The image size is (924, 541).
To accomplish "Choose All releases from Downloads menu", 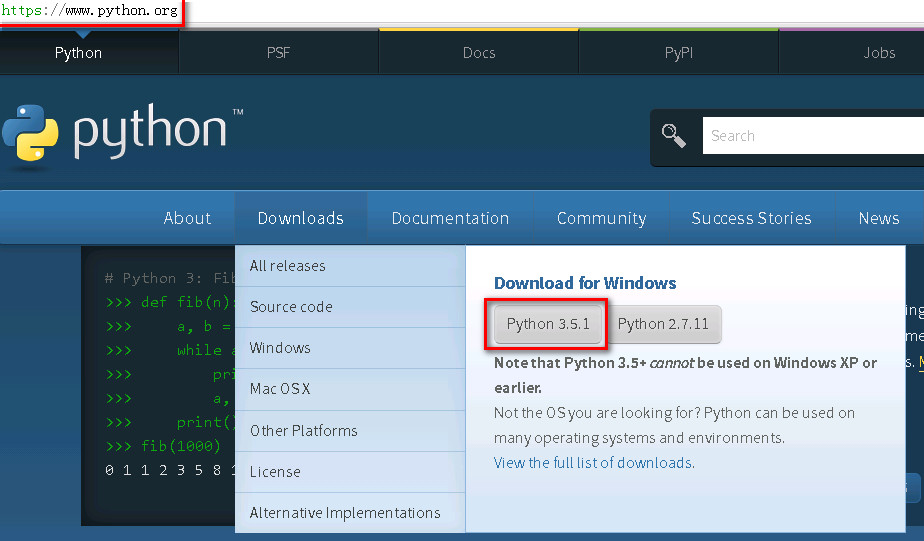I will [288, 266].
